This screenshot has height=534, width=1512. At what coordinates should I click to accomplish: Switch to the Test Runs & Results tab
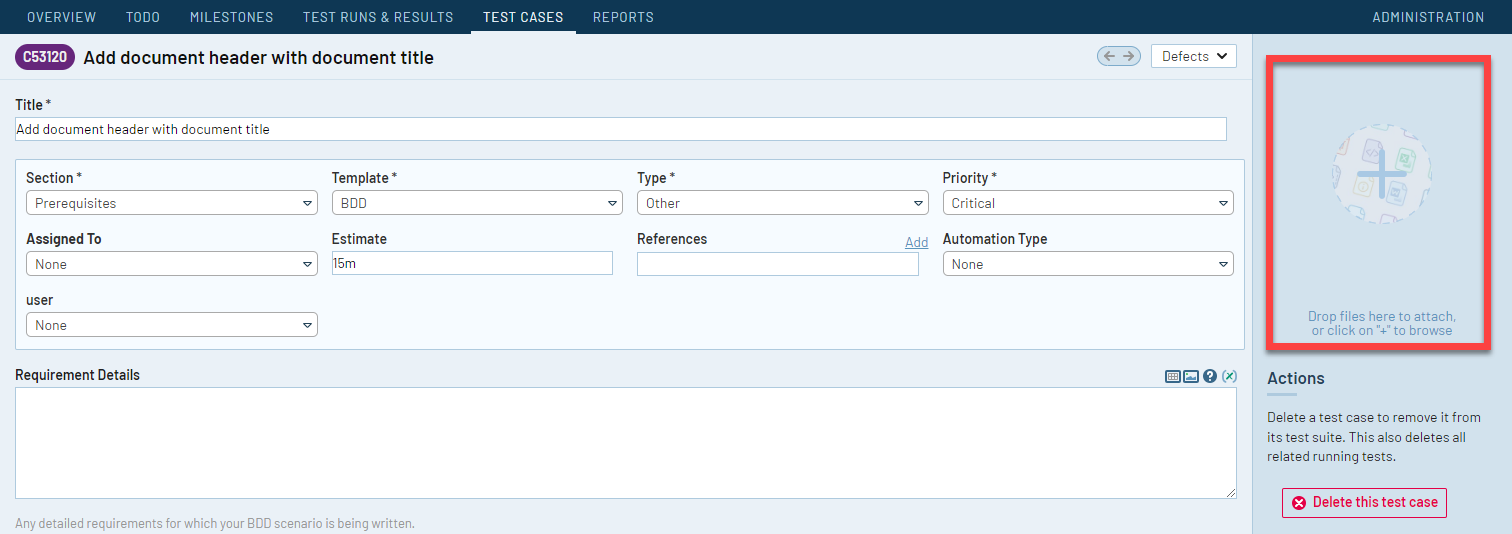(378, 17)
